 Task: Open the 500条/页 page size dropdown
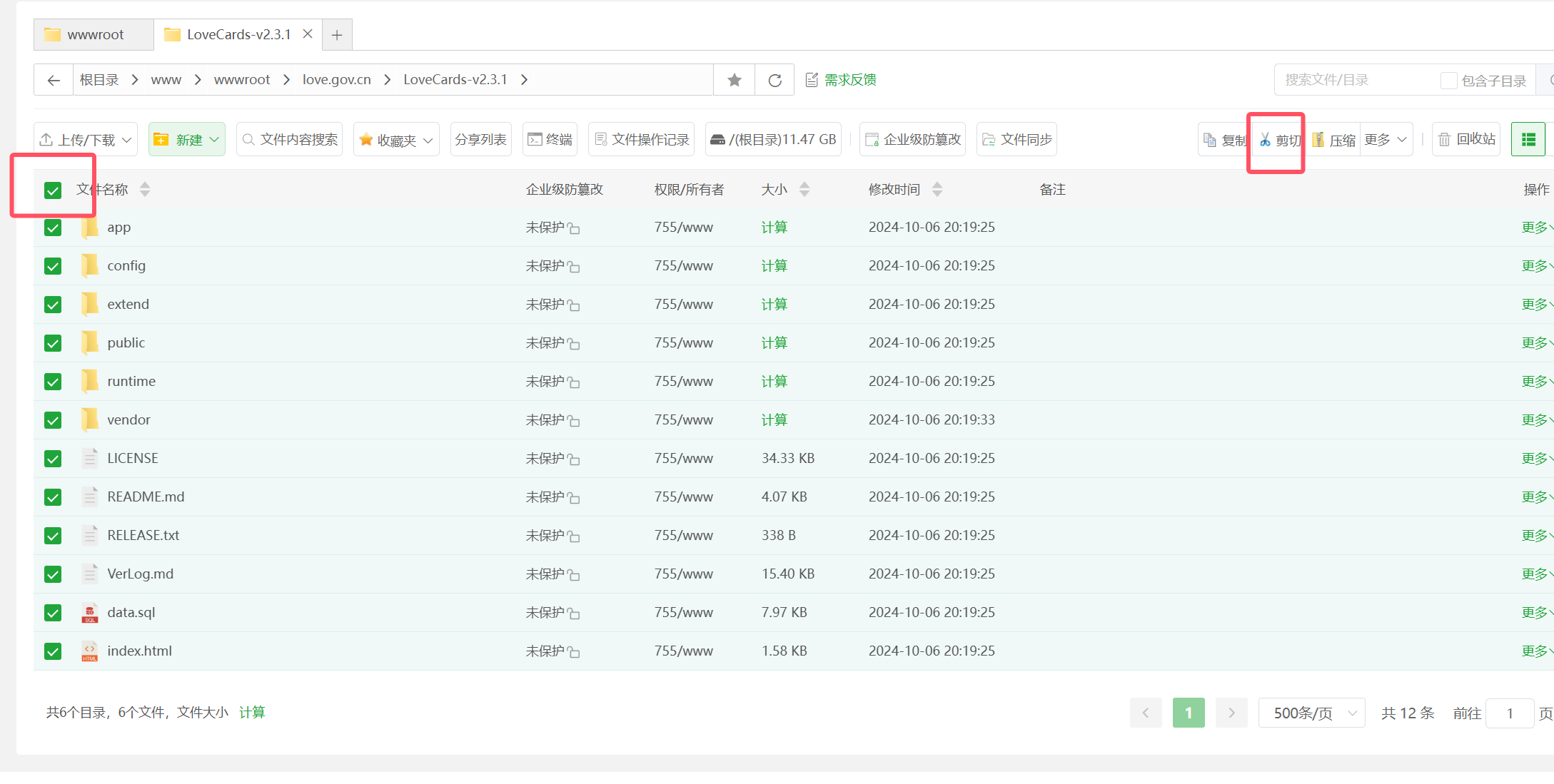click(x=1311, y=713)
